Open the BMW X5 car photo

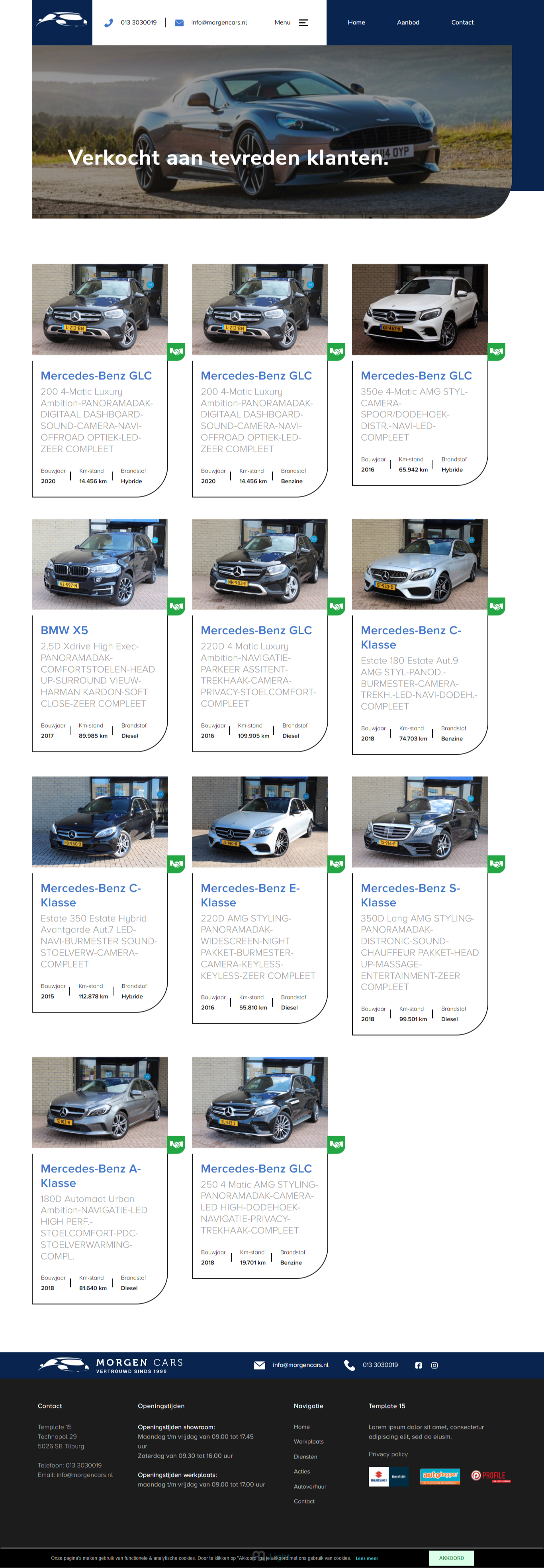(100, 564)
